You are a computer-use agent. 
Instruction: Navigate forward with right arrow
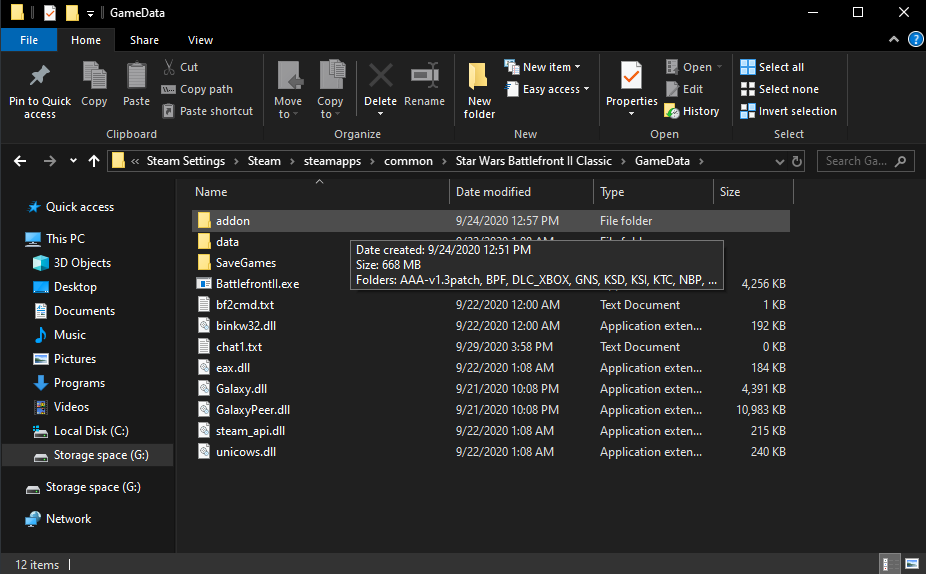coord(50,161)
